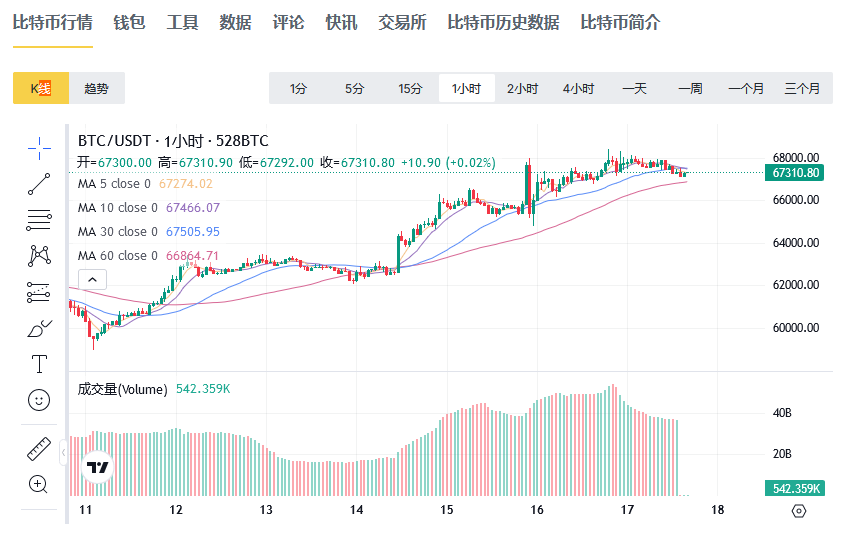Screen dimensions: 842x533
Task: Click the TradingView logo
Action: point(97,467)
